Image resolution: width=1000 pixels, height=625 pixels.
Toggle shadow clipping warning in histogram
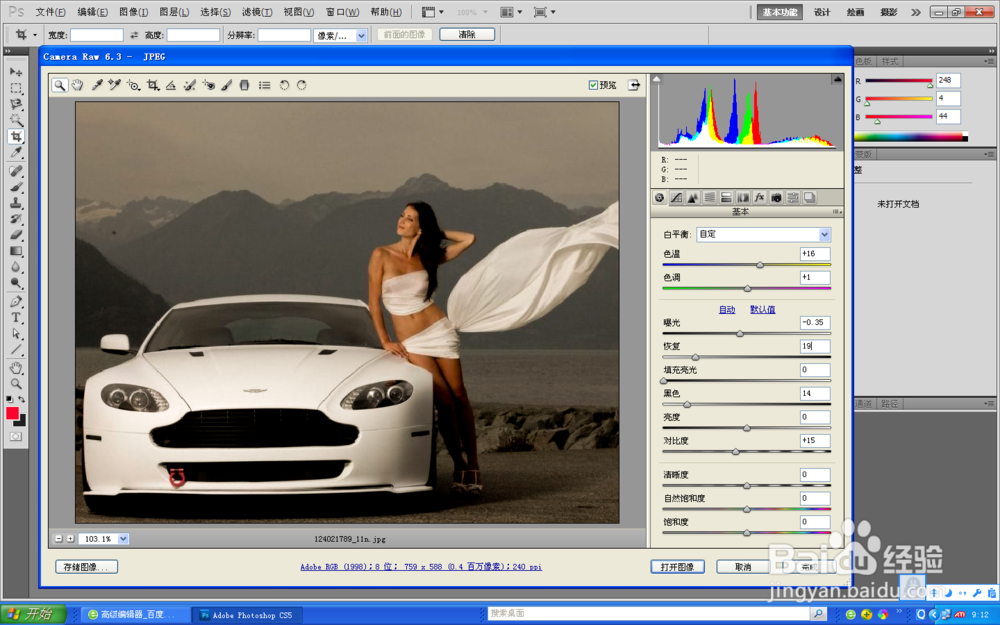point(656,79)
